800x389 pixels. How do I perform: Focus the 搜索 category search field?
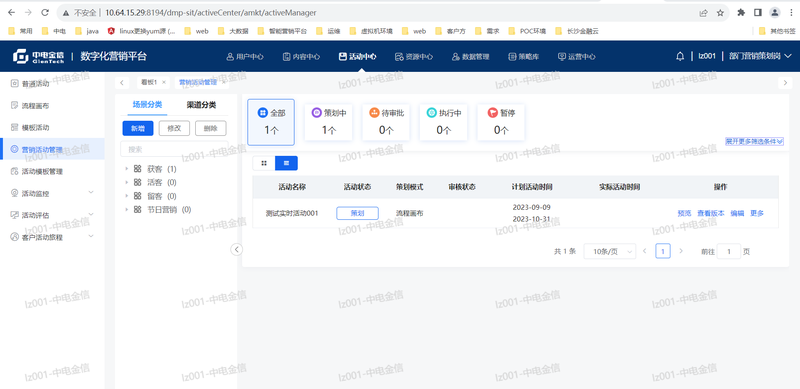coord(174,150)
